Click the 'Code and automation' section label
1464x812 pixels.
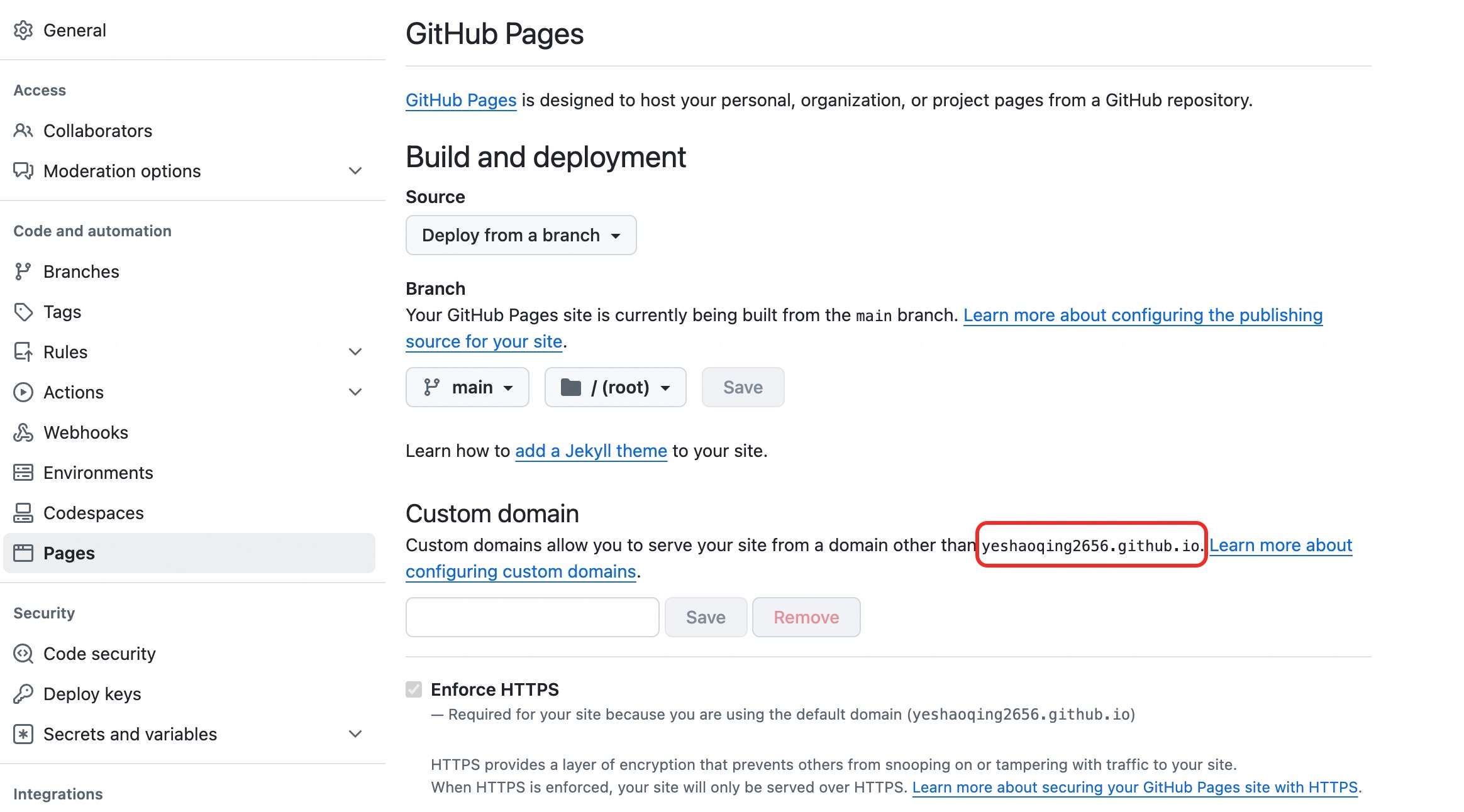[x=92, y=231]
